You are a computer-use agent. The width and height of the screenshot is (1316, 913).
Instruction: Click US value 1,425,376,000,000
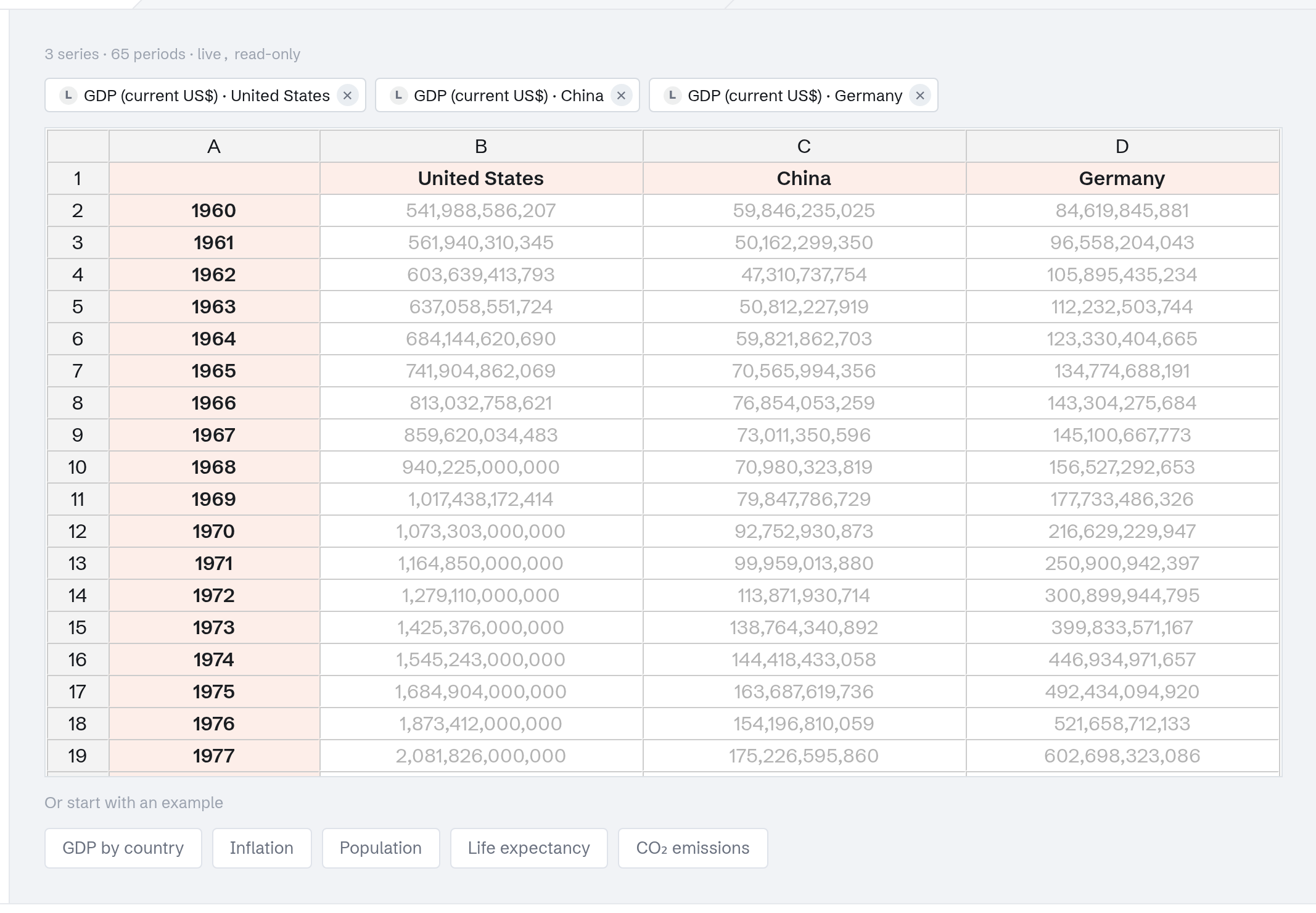[481, 627]
